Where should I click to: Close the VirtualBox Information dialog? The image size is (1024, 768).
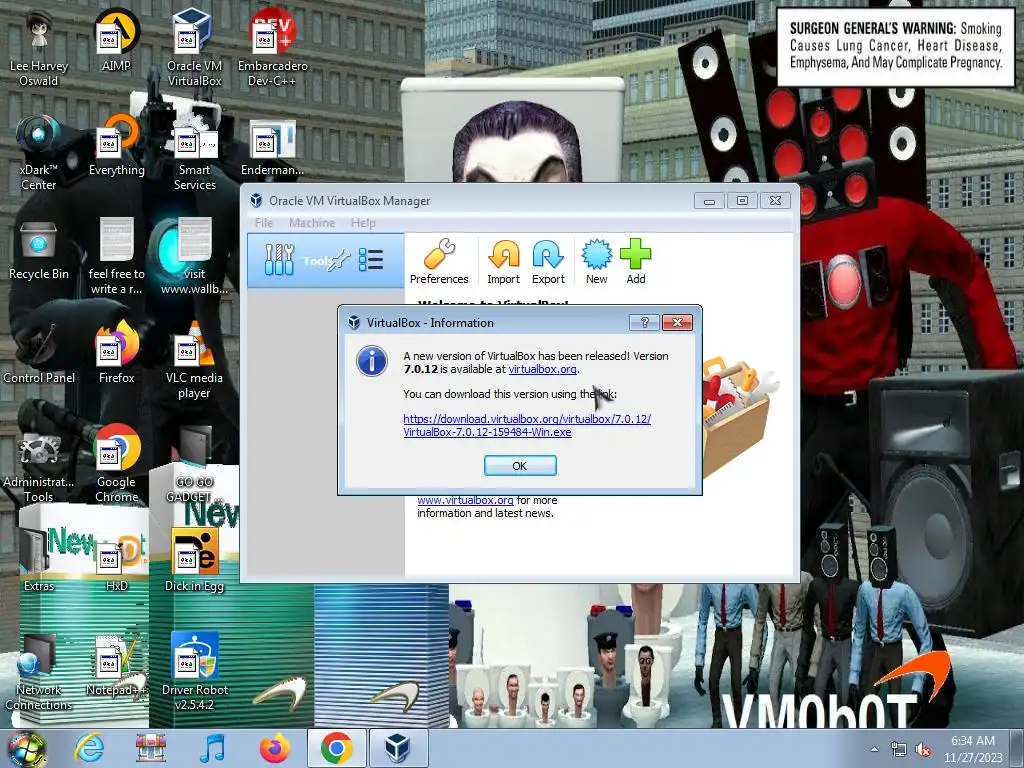[x=677, y=323]
